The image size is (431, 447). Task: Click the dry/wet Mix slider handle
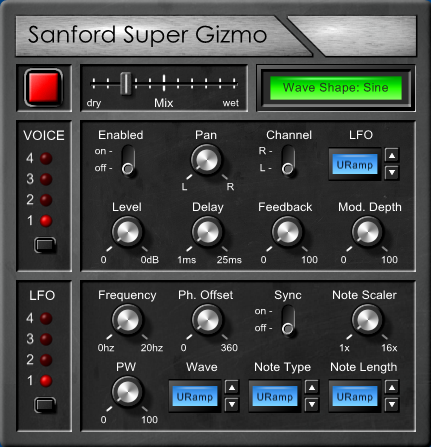[126, 84]
